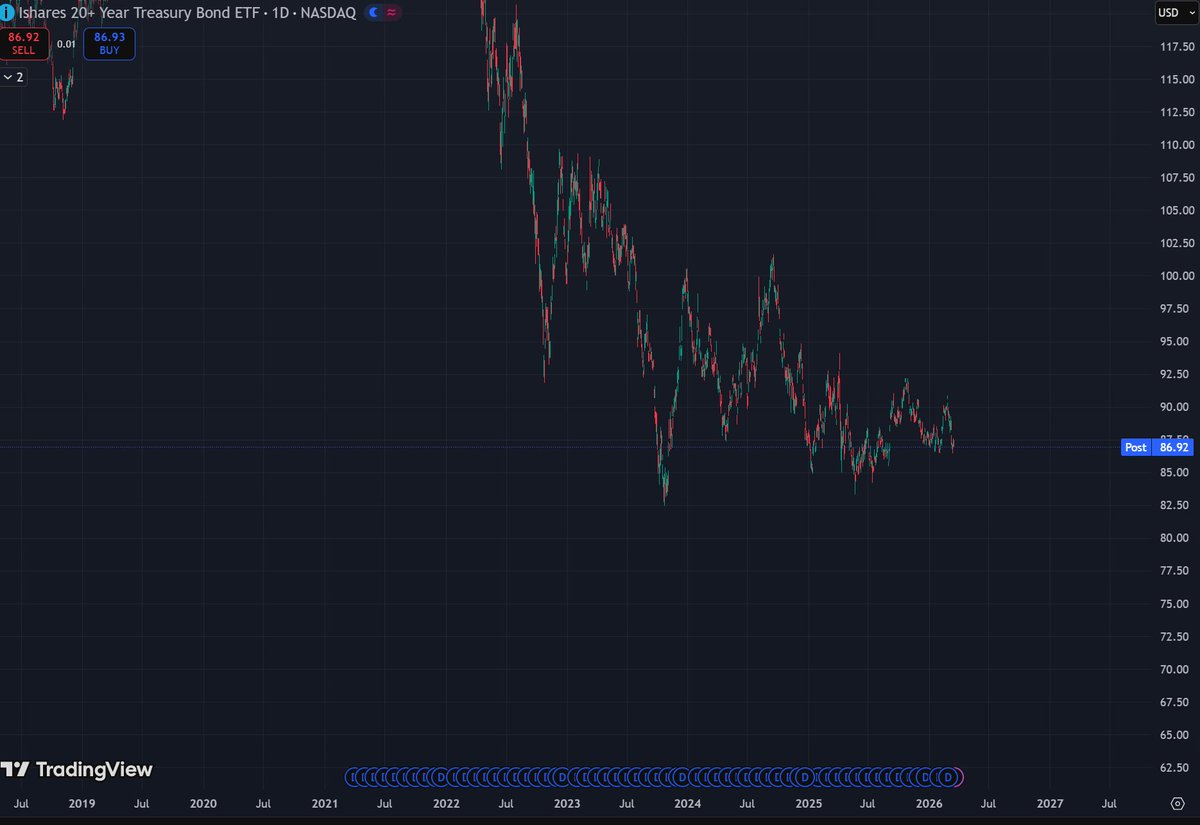Screen dimensions: 1200x825
Task: Click the pink approximate-data wave icon
Action: (x=391, y=12)
